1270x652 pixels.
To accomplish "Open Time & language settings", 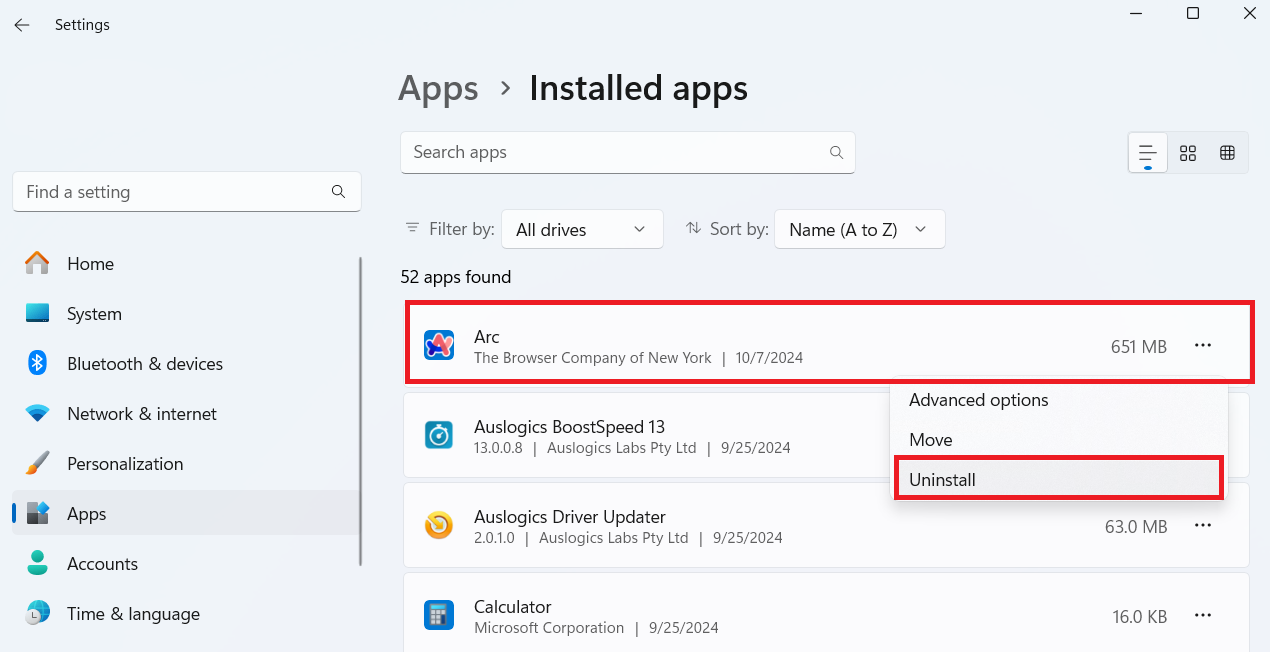I will (187, 614).
